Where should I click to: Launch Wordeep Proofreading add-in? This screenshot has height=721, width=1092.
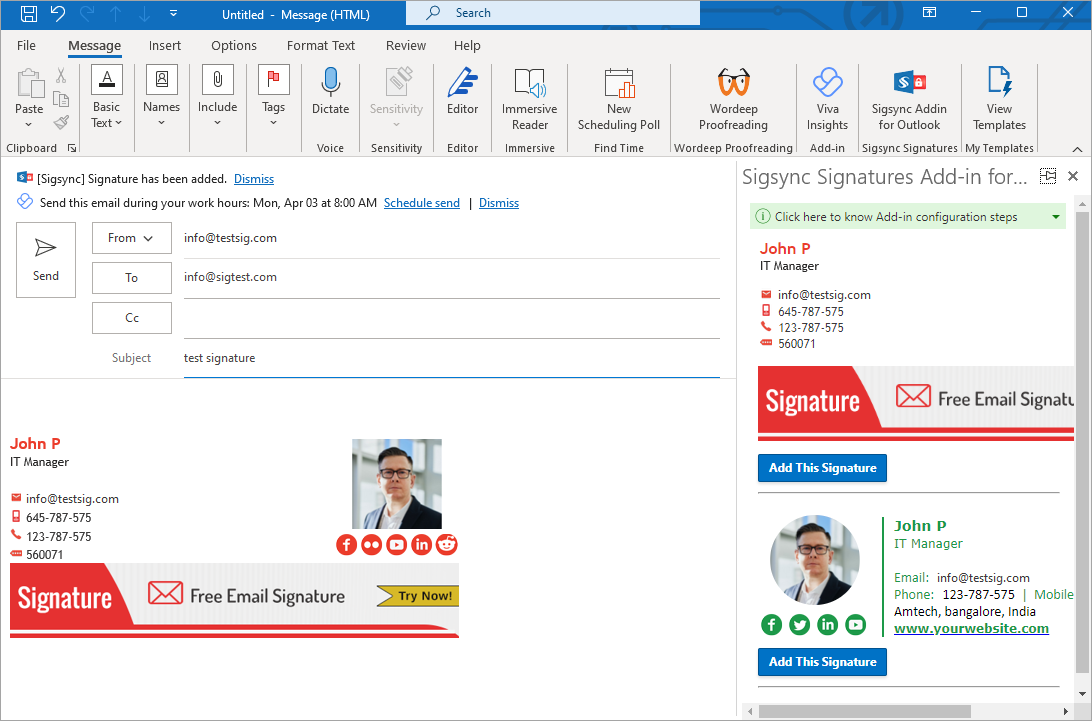(x=733, y=100)
